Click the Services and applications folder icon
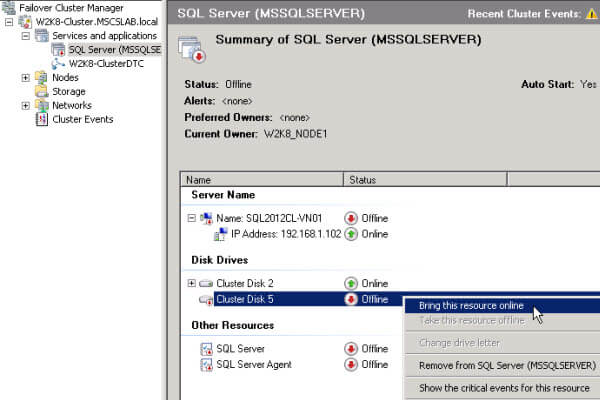The width and height of the screenshot is (600, 400). tap(42, 36)
